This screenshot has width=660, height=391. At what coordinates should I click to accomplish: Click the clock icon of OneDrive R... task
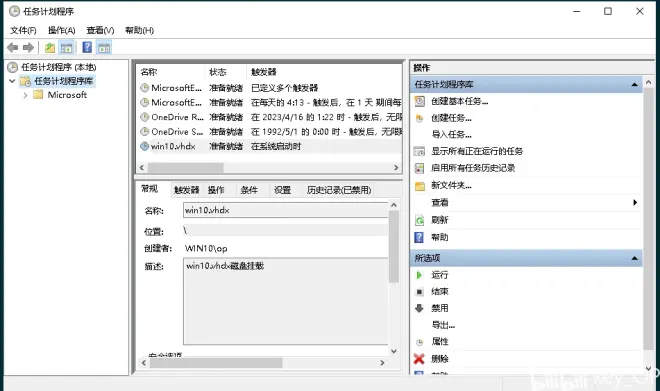click(x=144, y=117)
